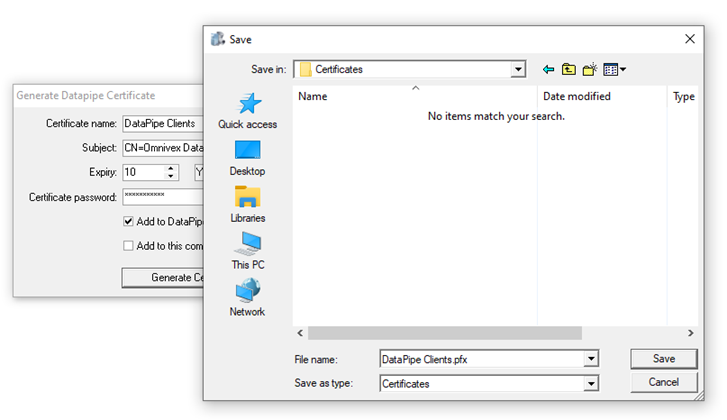Click the Cancel button
The height and width of the screenshot is (420, 727).
point(663,382)
